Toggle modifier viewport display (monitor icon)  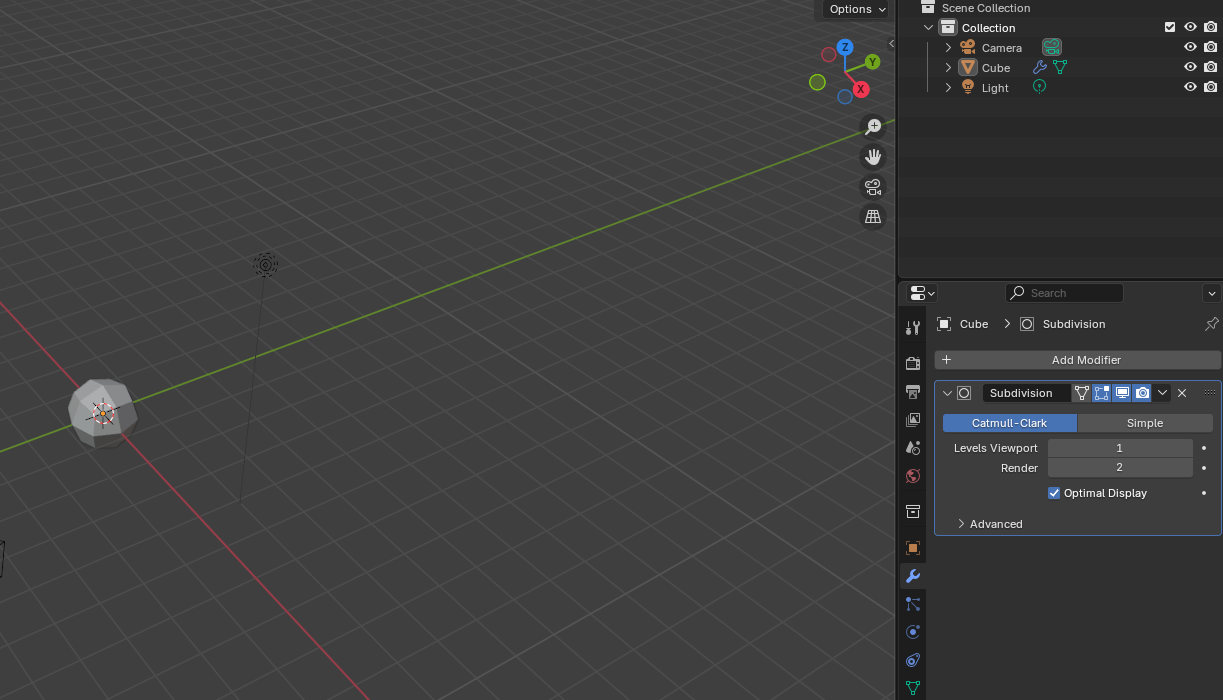click(1122, 393)
